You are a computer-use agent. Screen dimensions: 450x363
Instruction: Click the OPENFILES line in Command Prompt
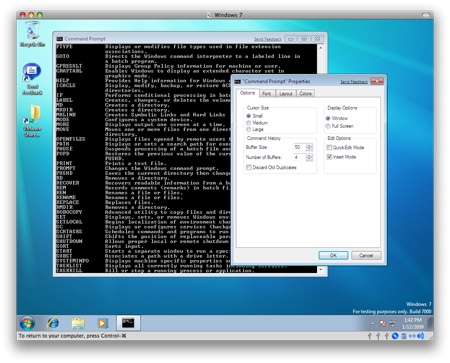(143, 139)
